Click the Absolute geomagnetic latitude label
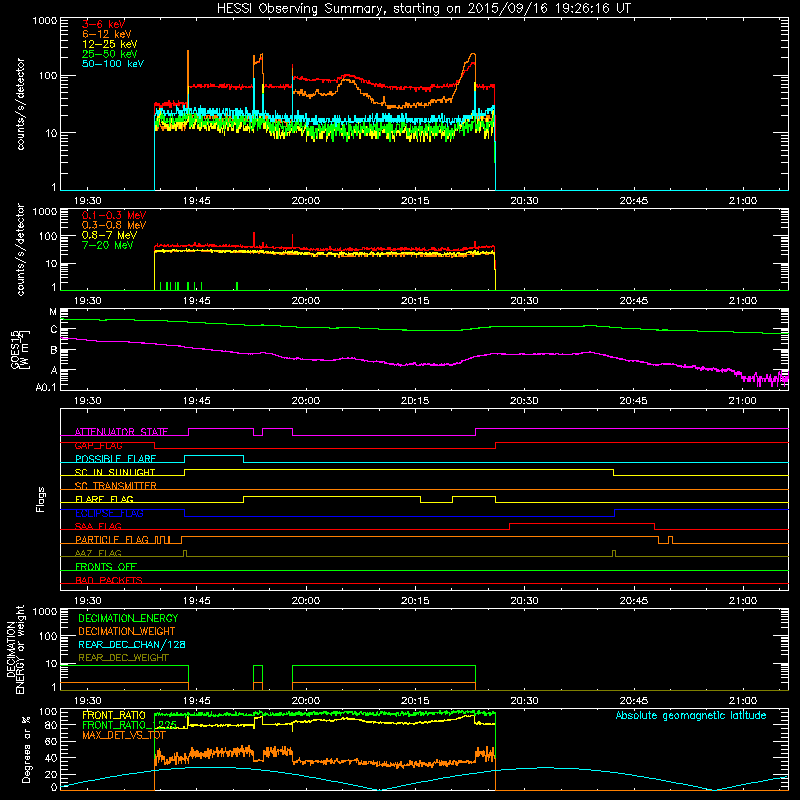The height and width of the screenshot is (800, 800). tap(691, 715)
